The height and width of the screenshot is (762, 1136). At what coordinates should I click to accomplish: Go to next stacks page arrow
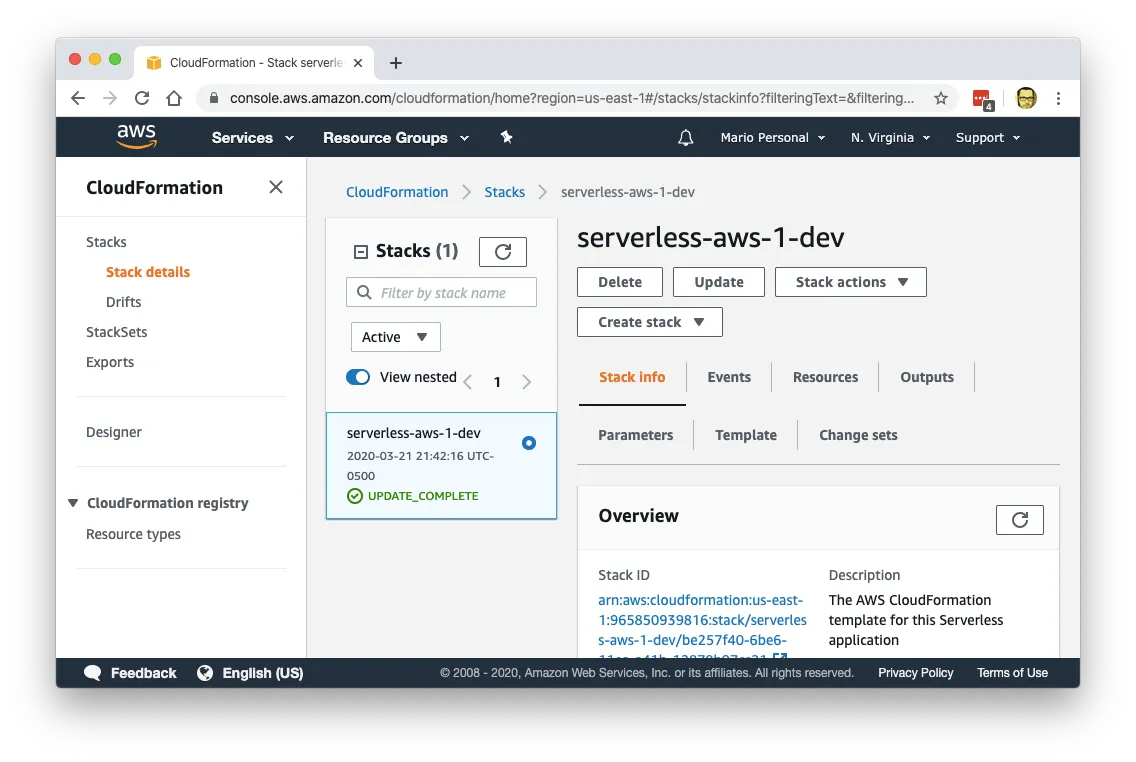click(527, 382)
